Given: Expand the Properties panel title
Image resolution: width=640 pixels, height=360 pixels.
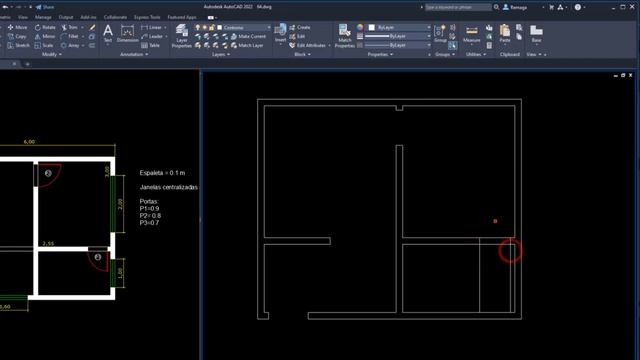Looking at the screenshot, I should click(380, 54).
